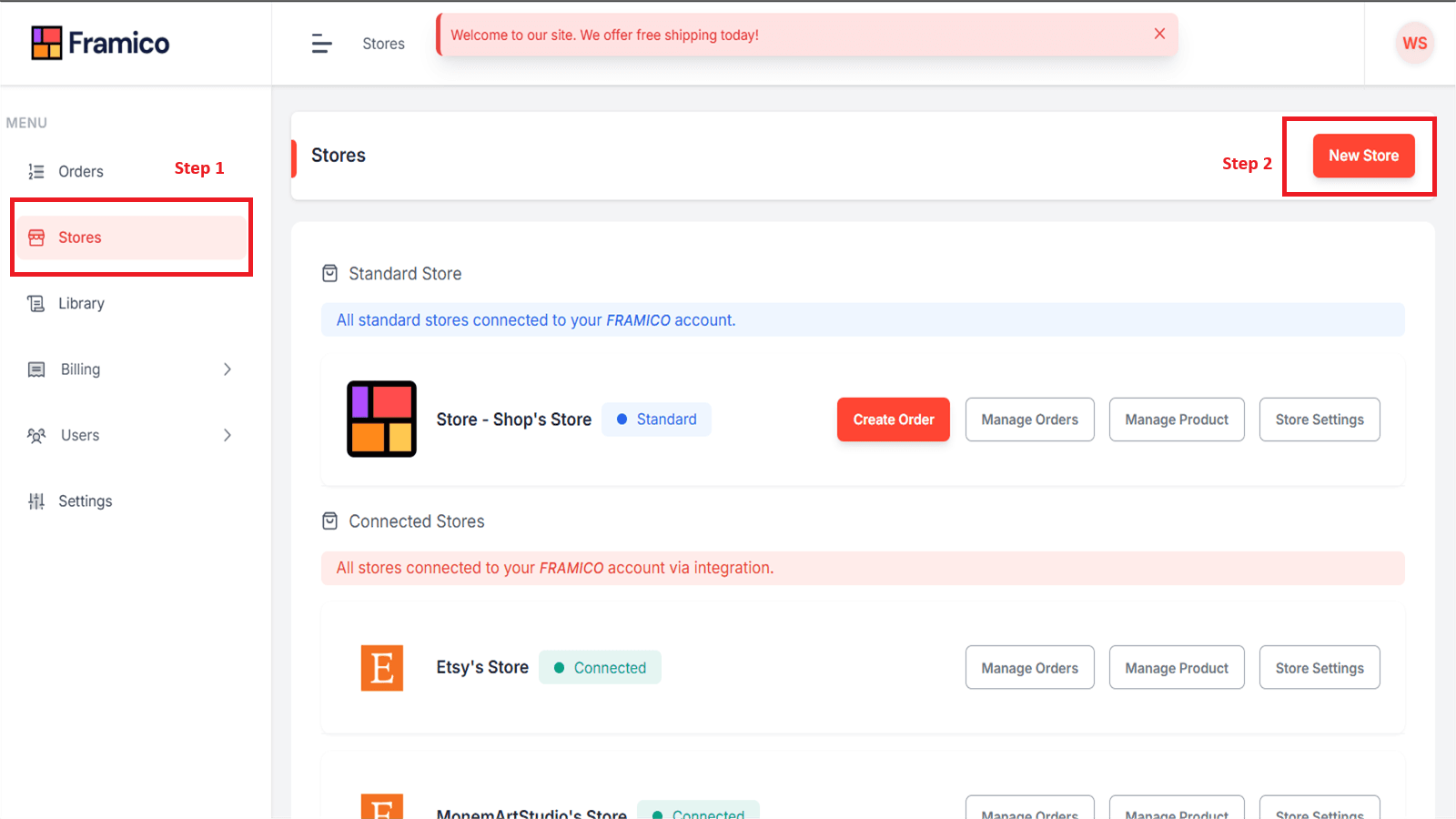Click the Orders list icon

(x=36, y=171)
